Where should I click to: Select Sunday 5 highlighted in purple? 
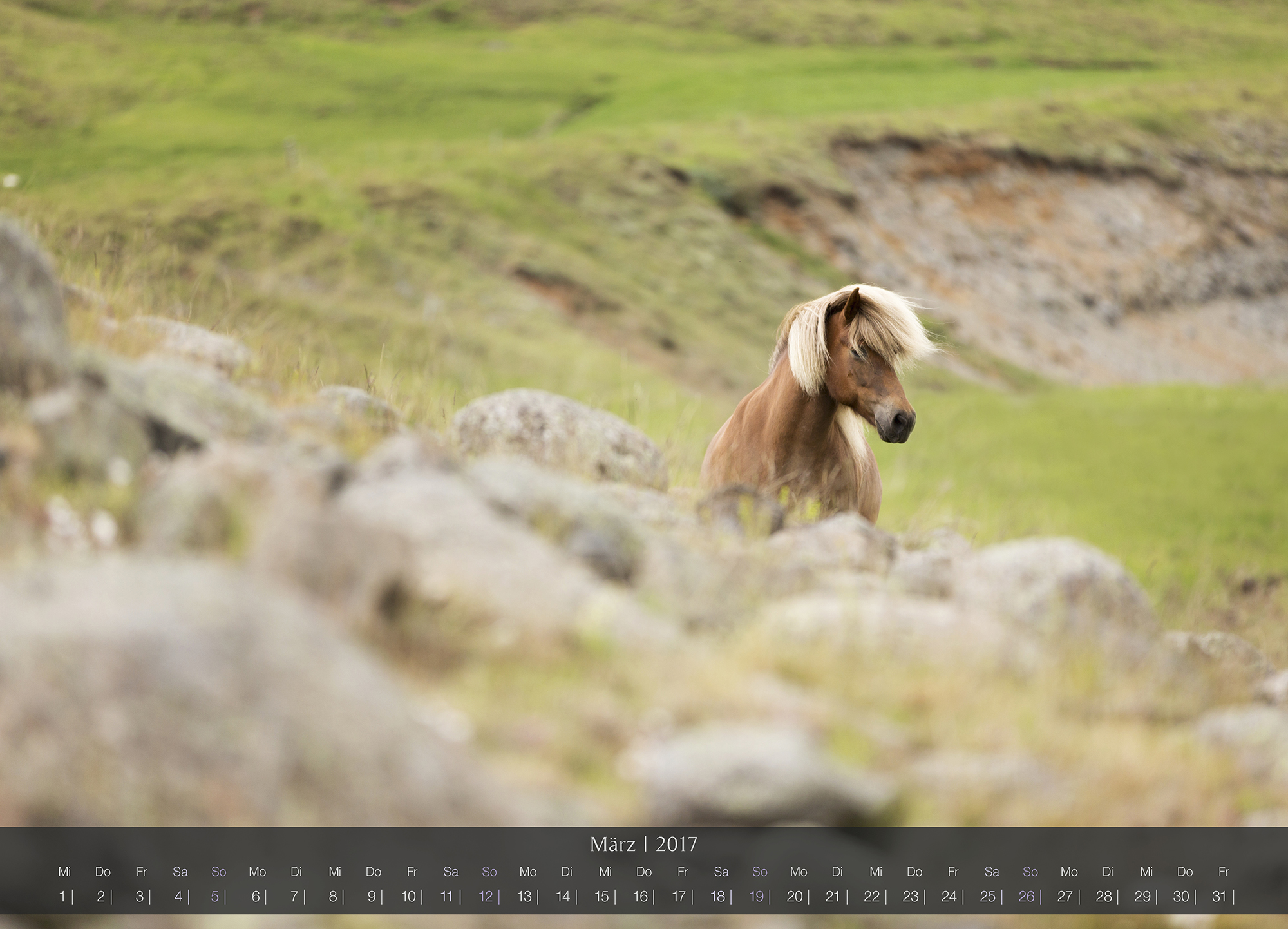click(215, 896)
